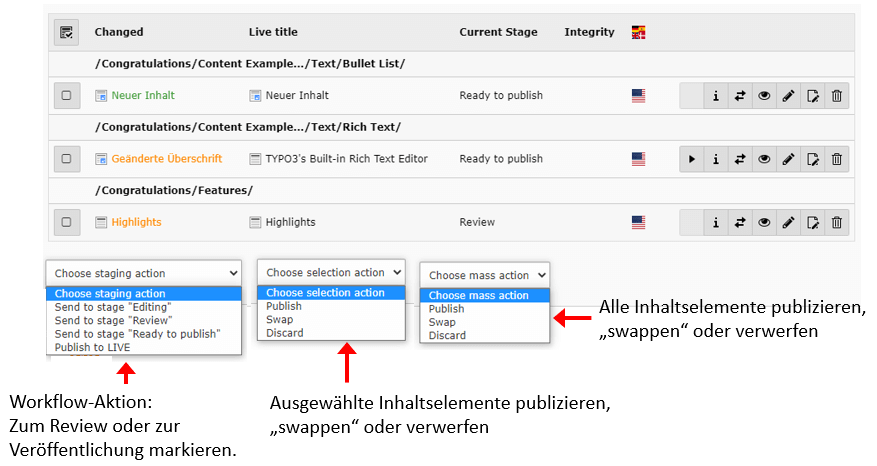Discard Highlights using the trash icon
877x466 pixels.
[837, 222]
